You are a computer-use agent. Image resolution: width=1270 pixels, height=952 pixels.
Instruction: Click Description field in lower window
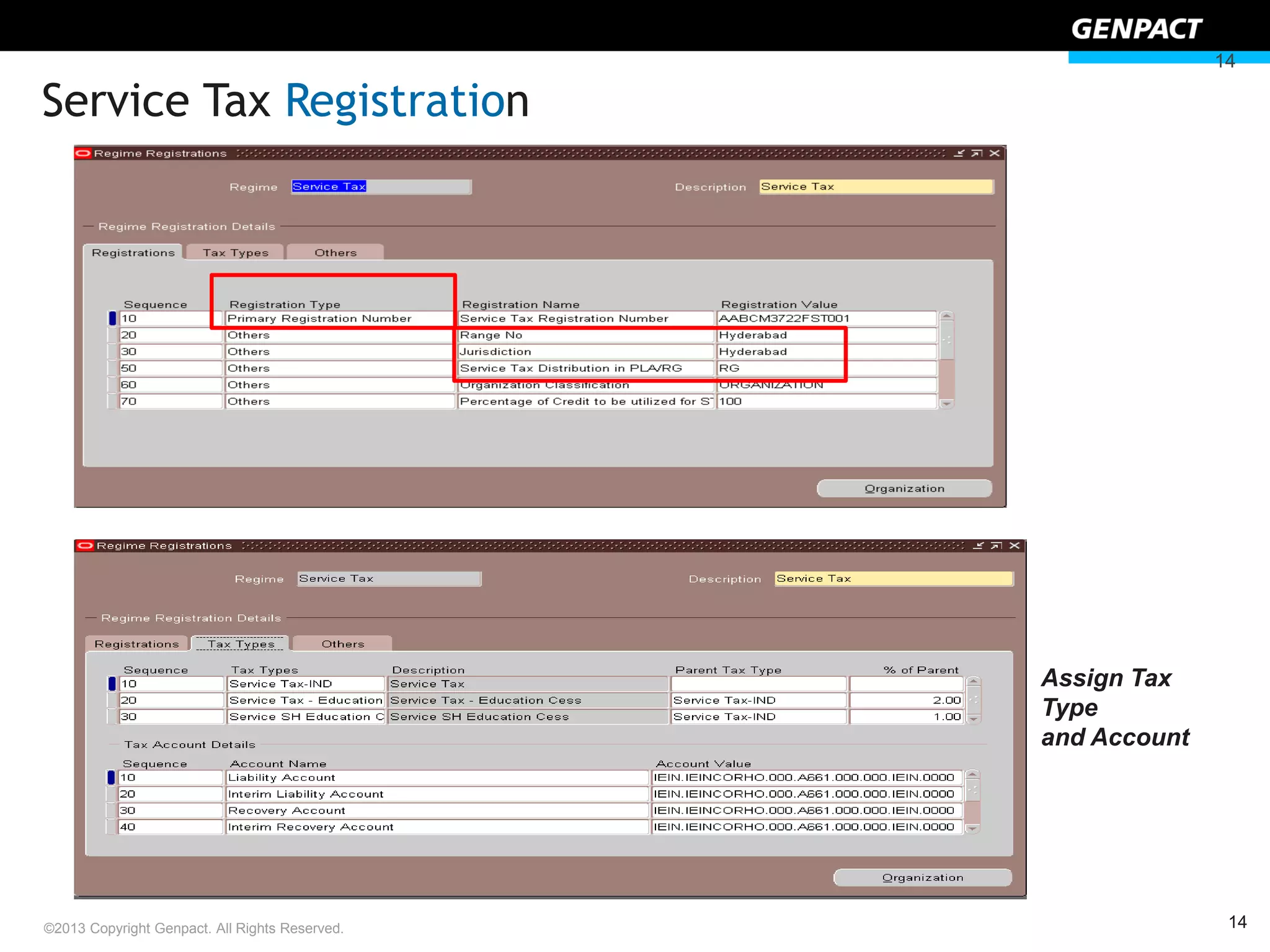click(894, 578)
